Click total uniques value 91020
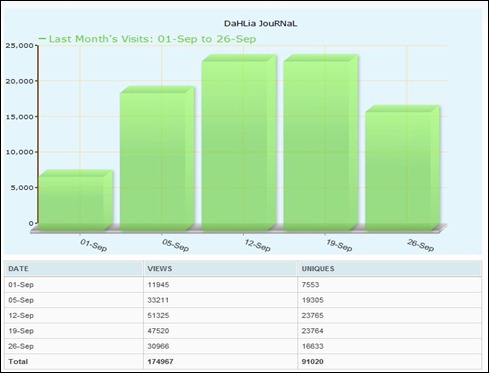489x373 pixels. pos(312,362)
